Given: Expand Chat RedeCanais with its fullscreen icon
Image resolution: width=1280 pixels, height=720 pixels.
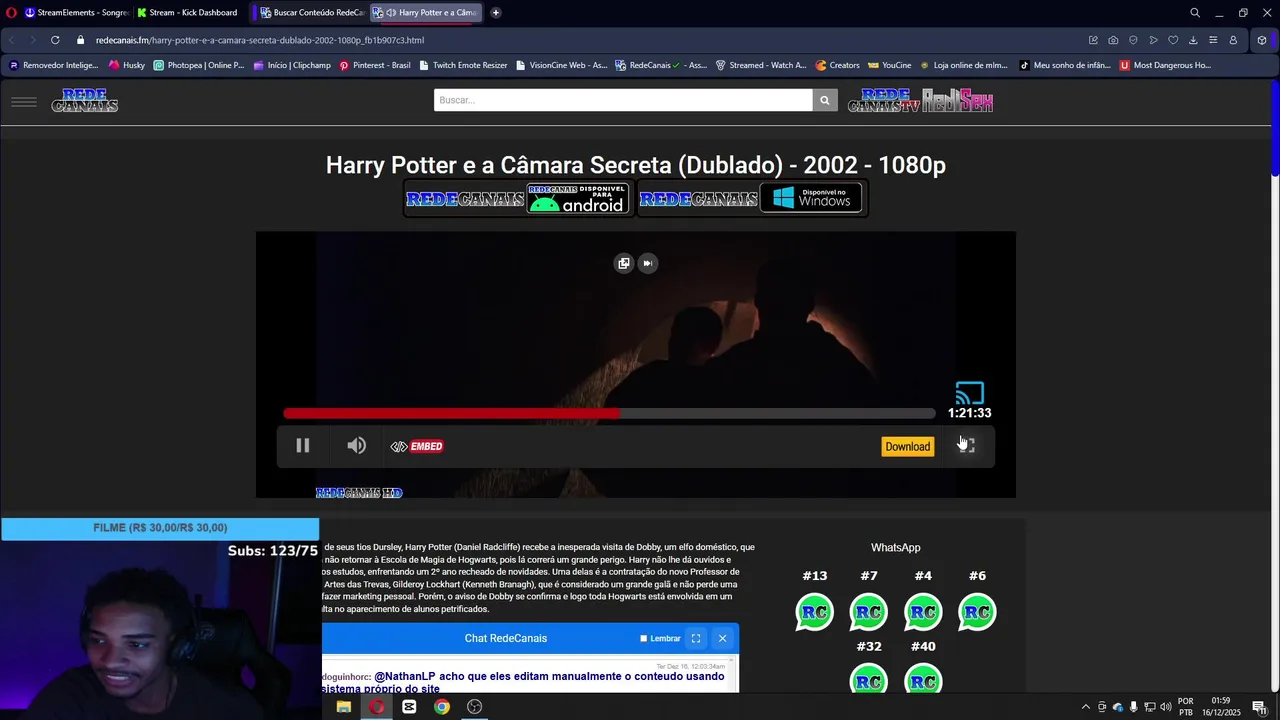Looking at the screenshot, I should (696, 638).
